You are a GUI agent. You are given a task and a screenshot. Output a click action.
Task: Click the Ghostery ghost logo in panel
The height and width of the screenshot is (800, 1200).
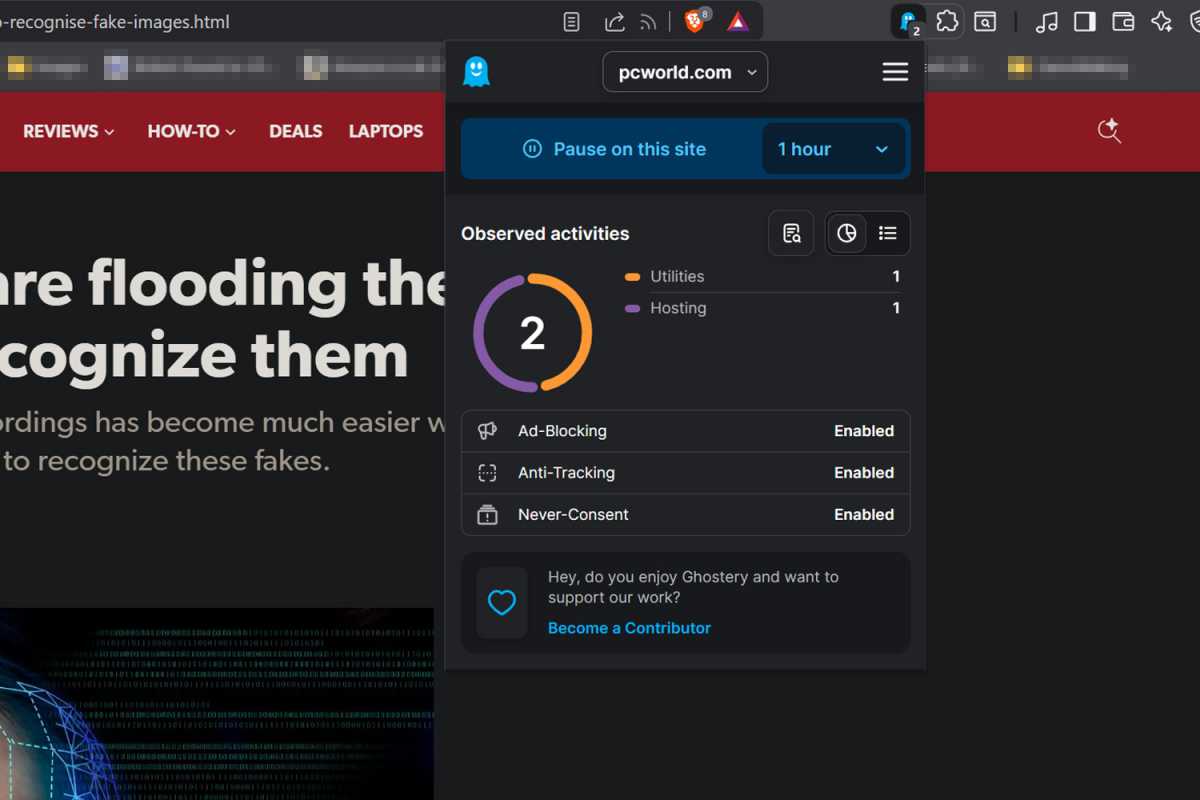click(x=477, y=72)
